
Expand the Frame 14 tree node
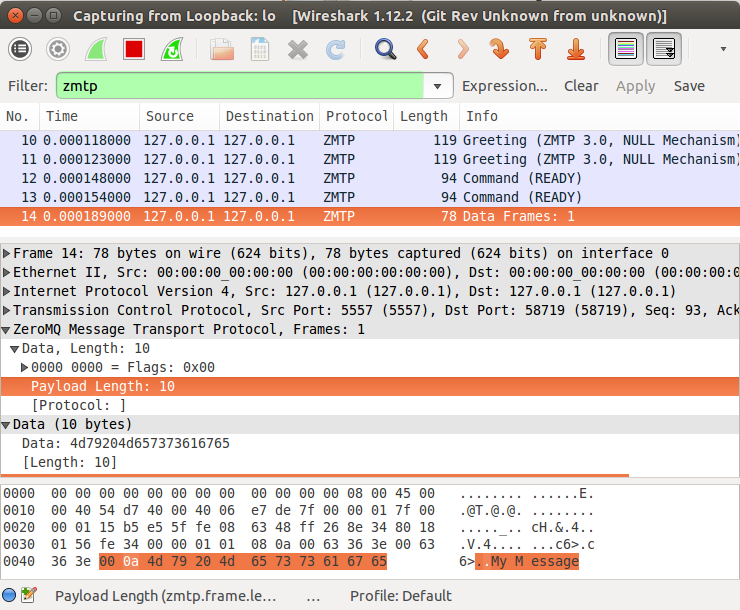[7, 253]
